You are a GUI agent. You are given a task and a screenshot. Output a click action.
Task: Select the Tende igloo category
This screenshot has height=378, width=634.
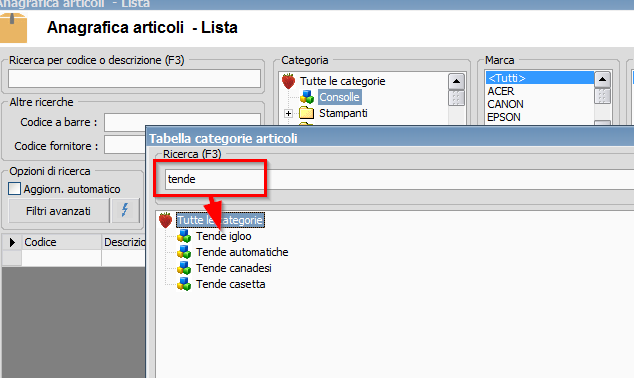click(x=224, y=236)
